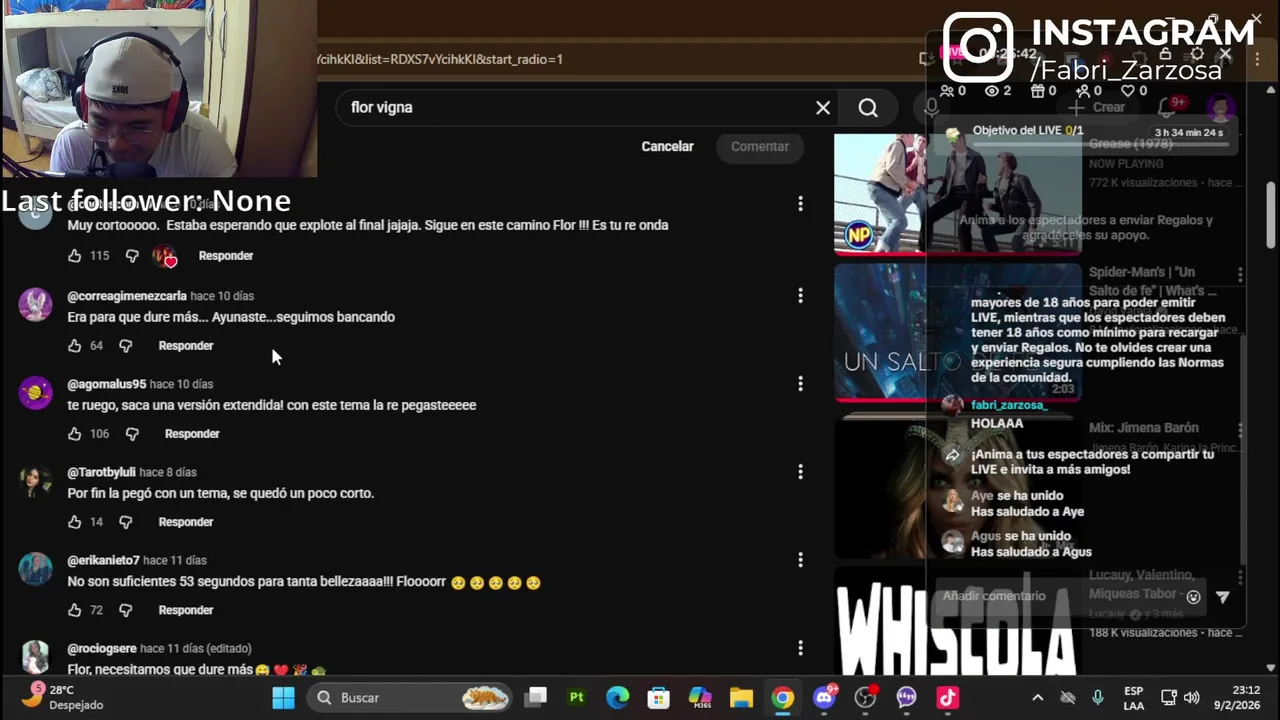Clear the 'flor vigna' search text
Screen dimensions: 1280x720
823,107
